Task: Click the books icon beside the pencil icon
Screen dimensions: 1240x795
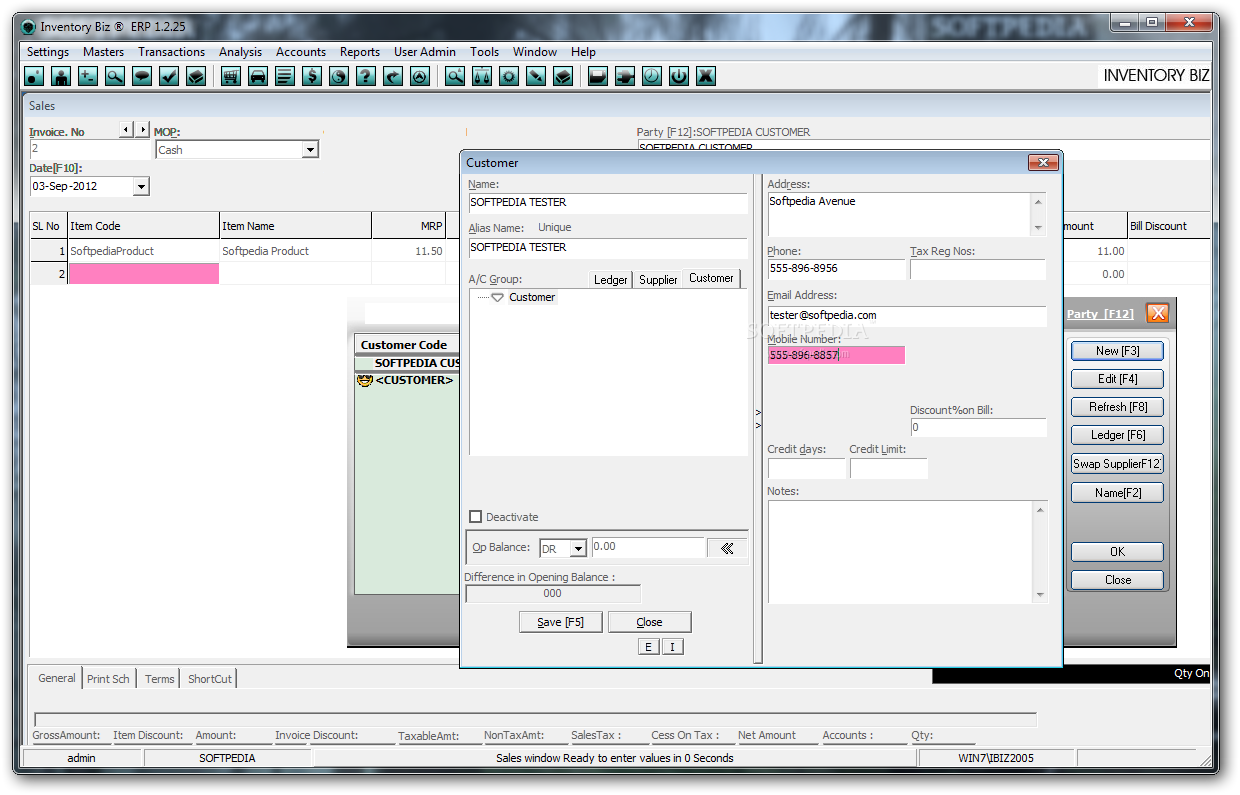Action: (563, 76)
